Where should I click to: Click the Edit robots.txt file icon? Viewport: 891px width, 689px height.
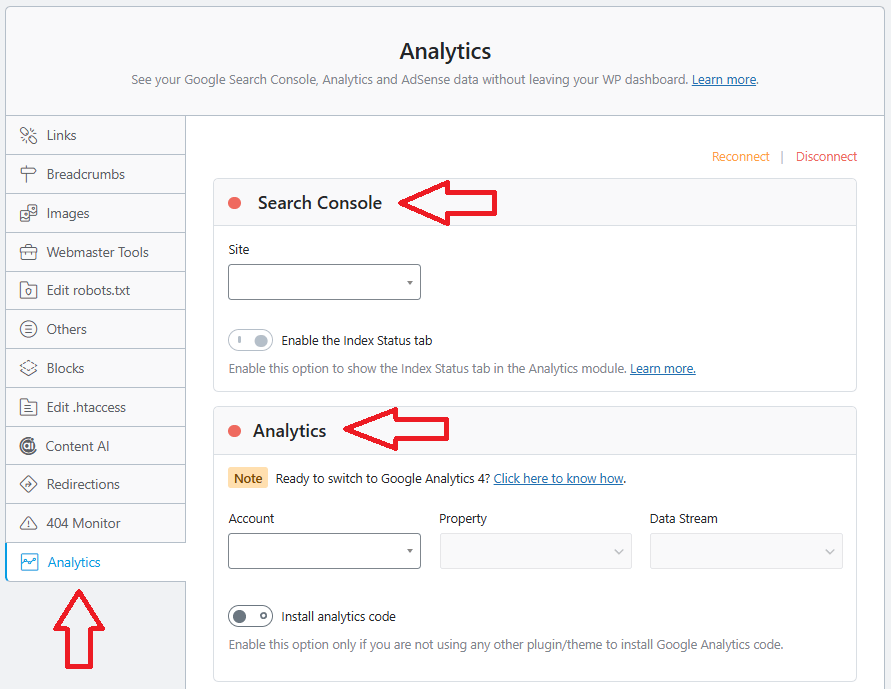[x=28, y=291]
